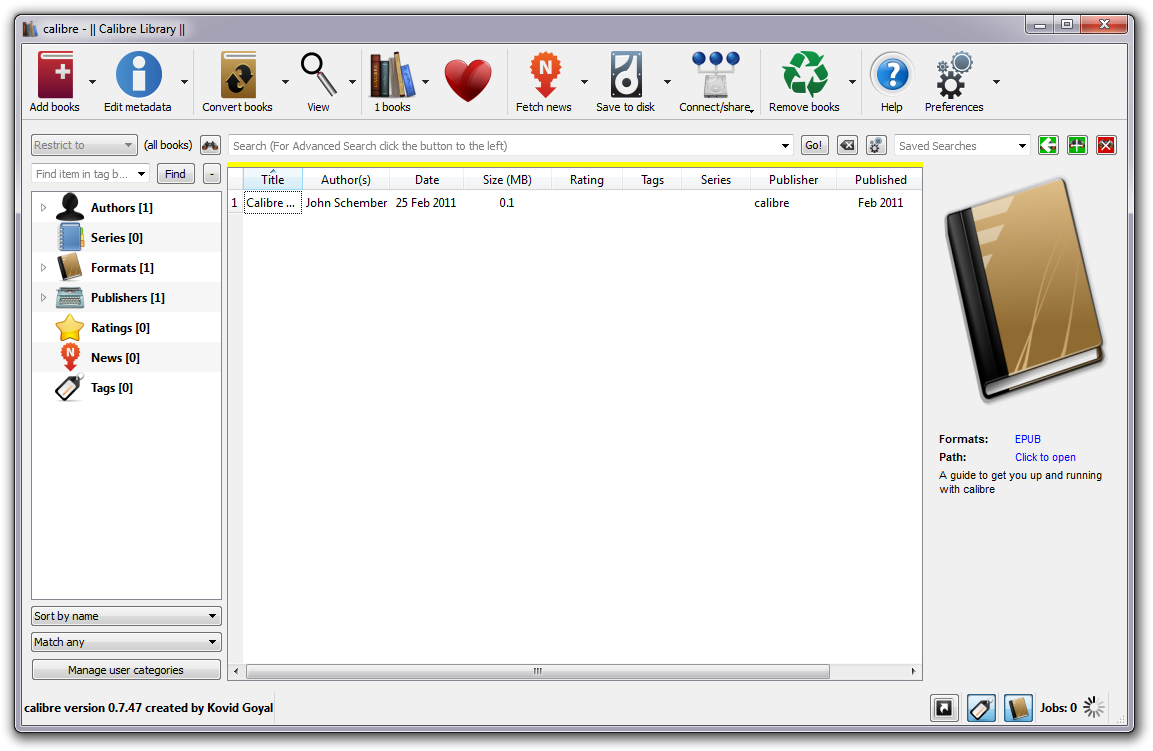Click the 'Click to open' path link

[x=1045, y=458]
